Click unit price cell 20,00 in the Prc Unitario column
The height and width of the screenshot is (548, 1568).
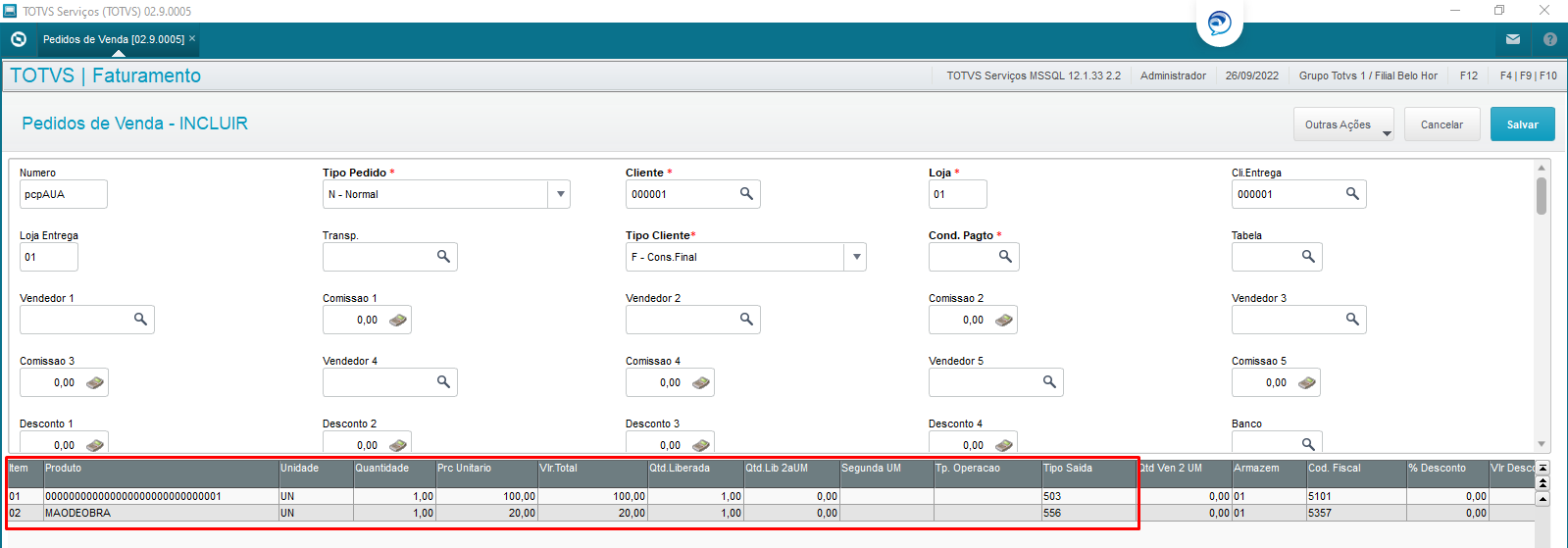pos(486,513)
